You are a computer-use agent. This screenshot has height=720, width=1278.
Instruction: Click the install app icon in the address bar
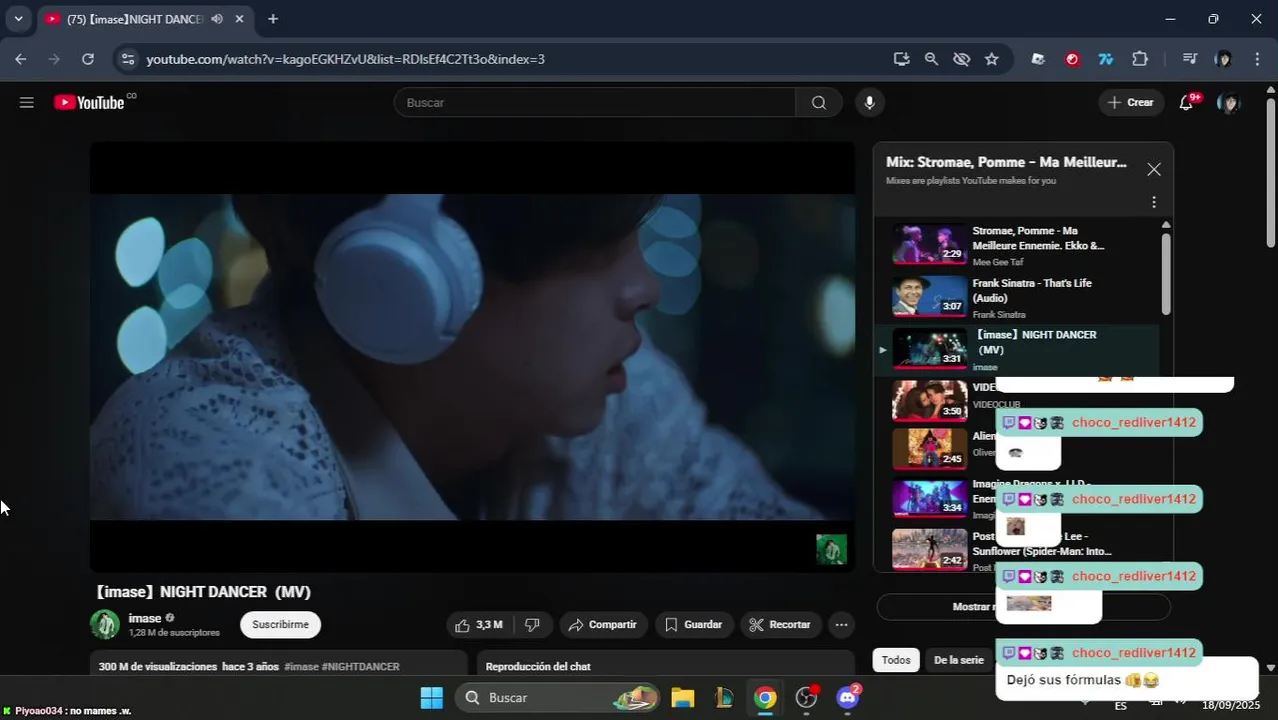click(x=901, y=59)
